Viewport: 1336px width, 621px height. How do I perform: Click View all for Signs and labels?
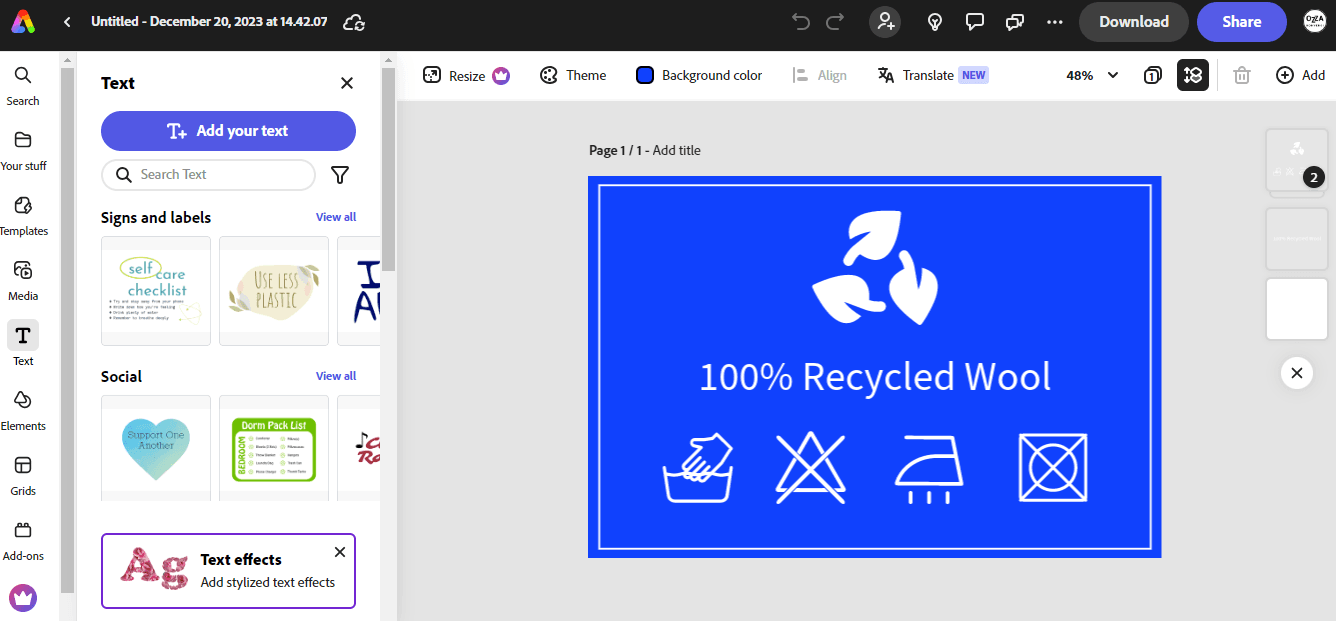[335, 217]
